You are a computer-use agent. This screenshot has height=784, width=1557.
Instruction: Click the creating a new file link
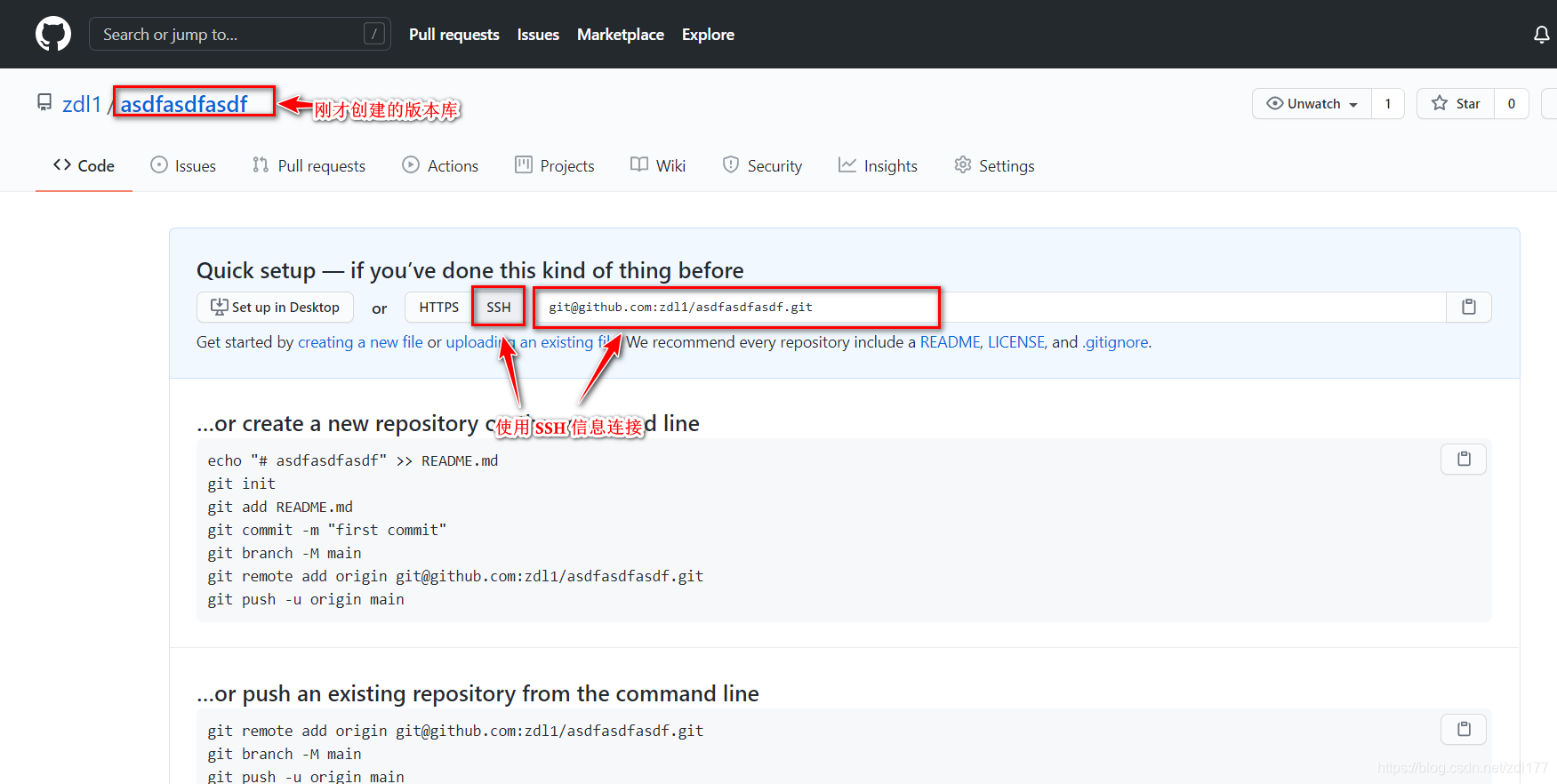pyautogui.click(x=360, y=342)
